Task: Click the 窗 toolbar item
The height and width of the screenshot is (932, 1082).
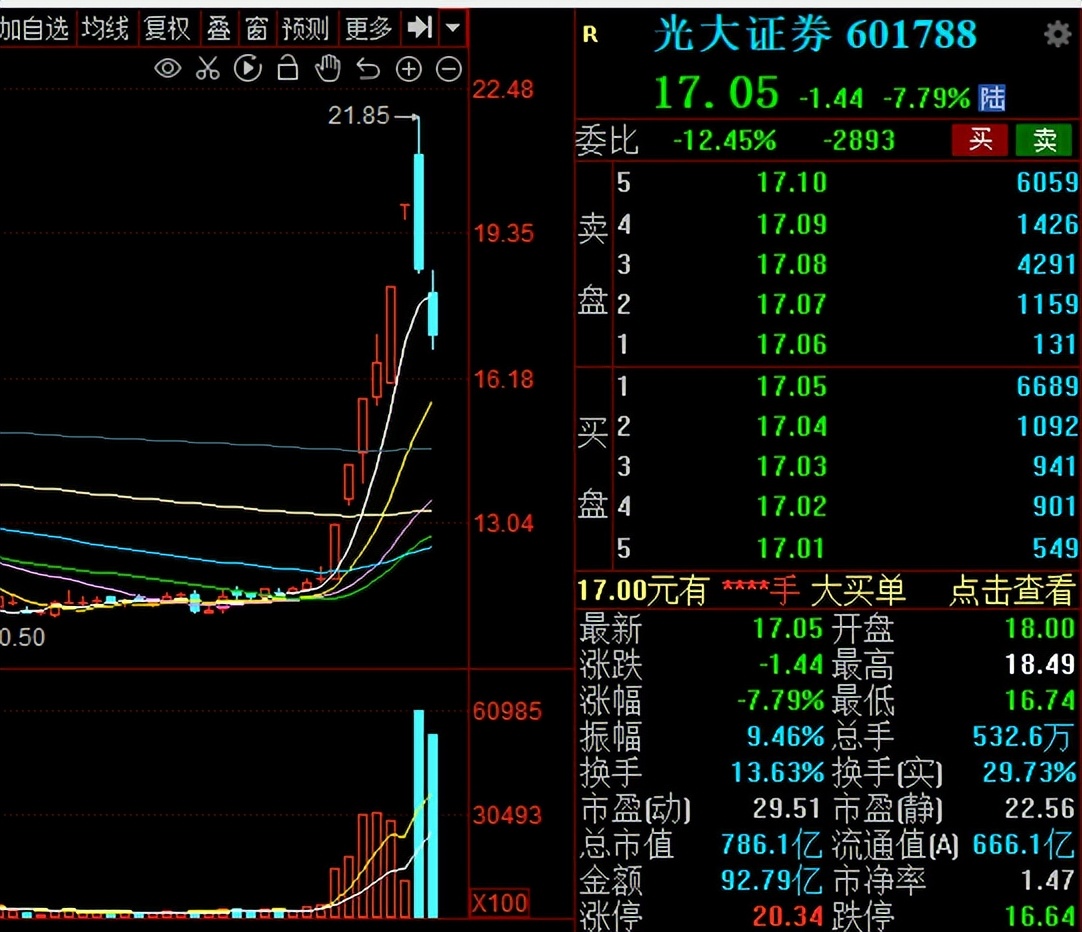Action: 256,29
